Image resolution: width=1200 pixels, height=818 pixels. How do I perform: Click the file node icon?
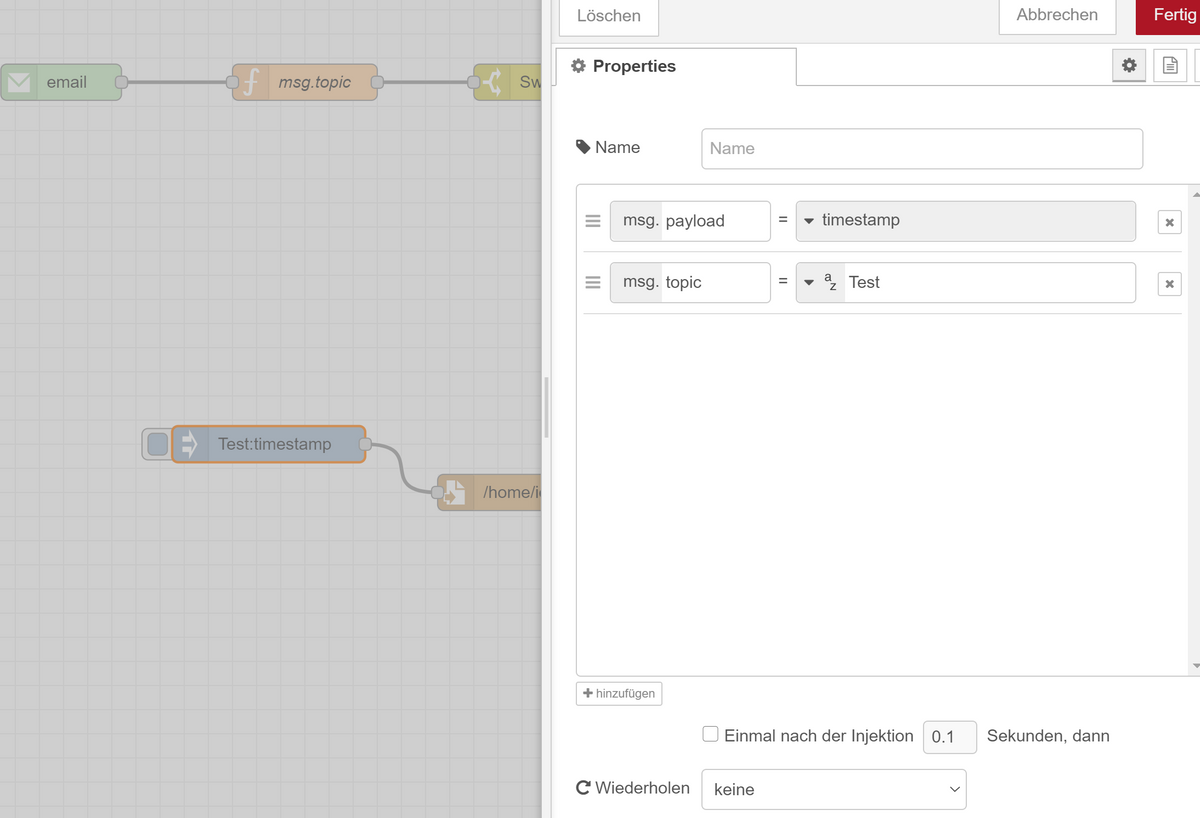(455, 492)
